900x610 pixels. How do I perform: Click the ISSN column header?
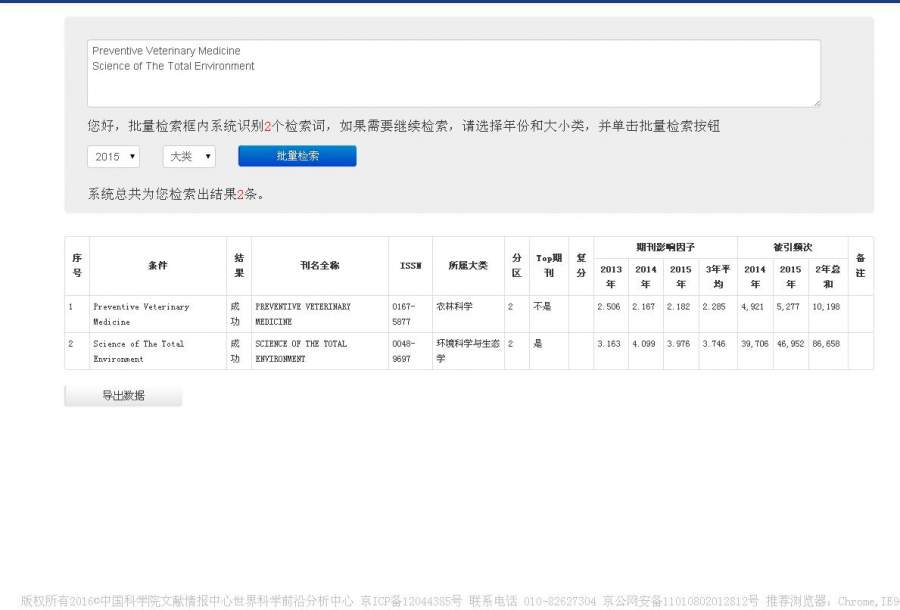point(410,266)
